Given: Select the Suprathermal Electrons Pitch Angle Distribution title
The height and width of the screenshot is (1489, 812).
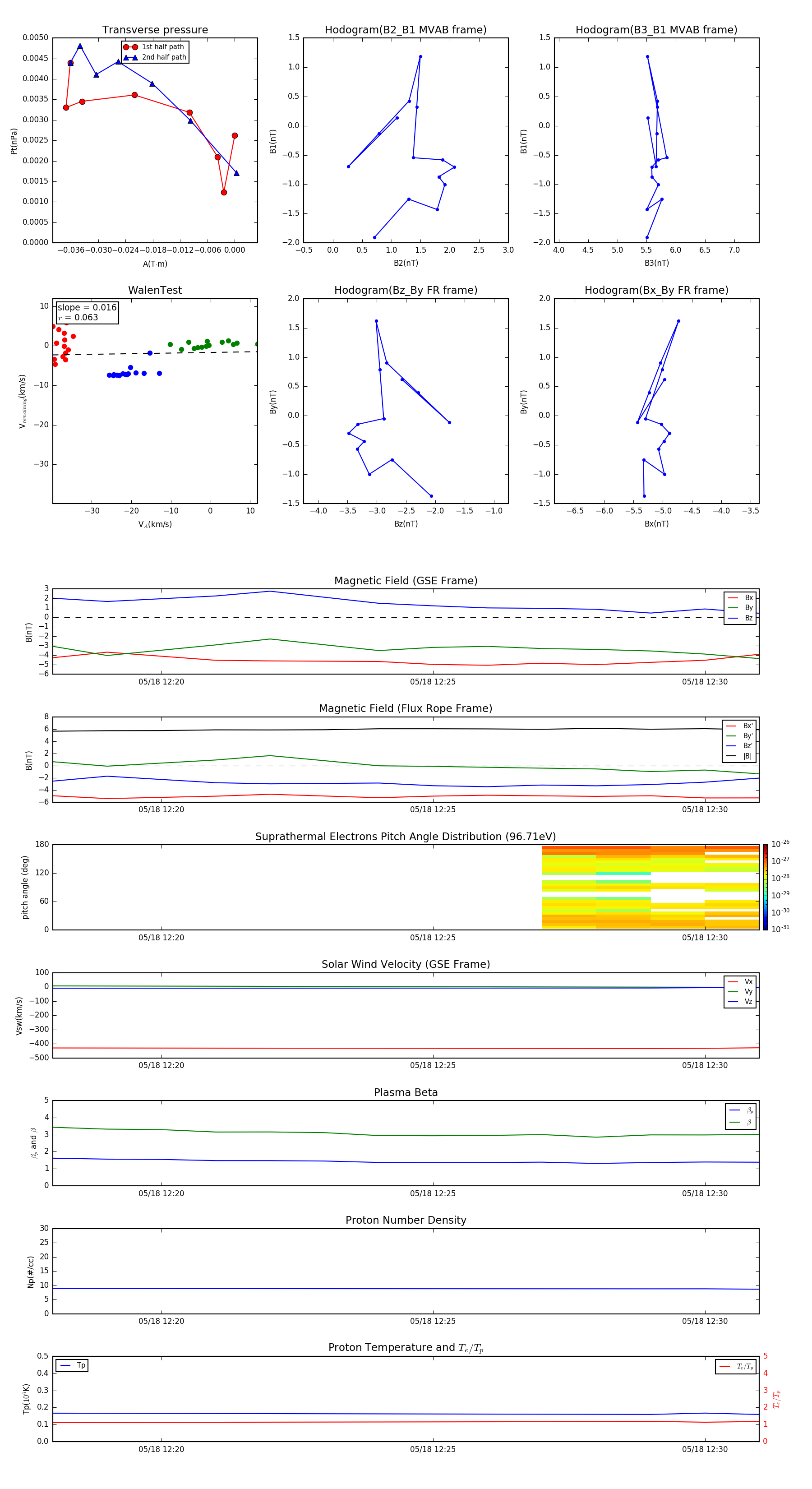Looking at the screenshot, I should pos(406,837).
